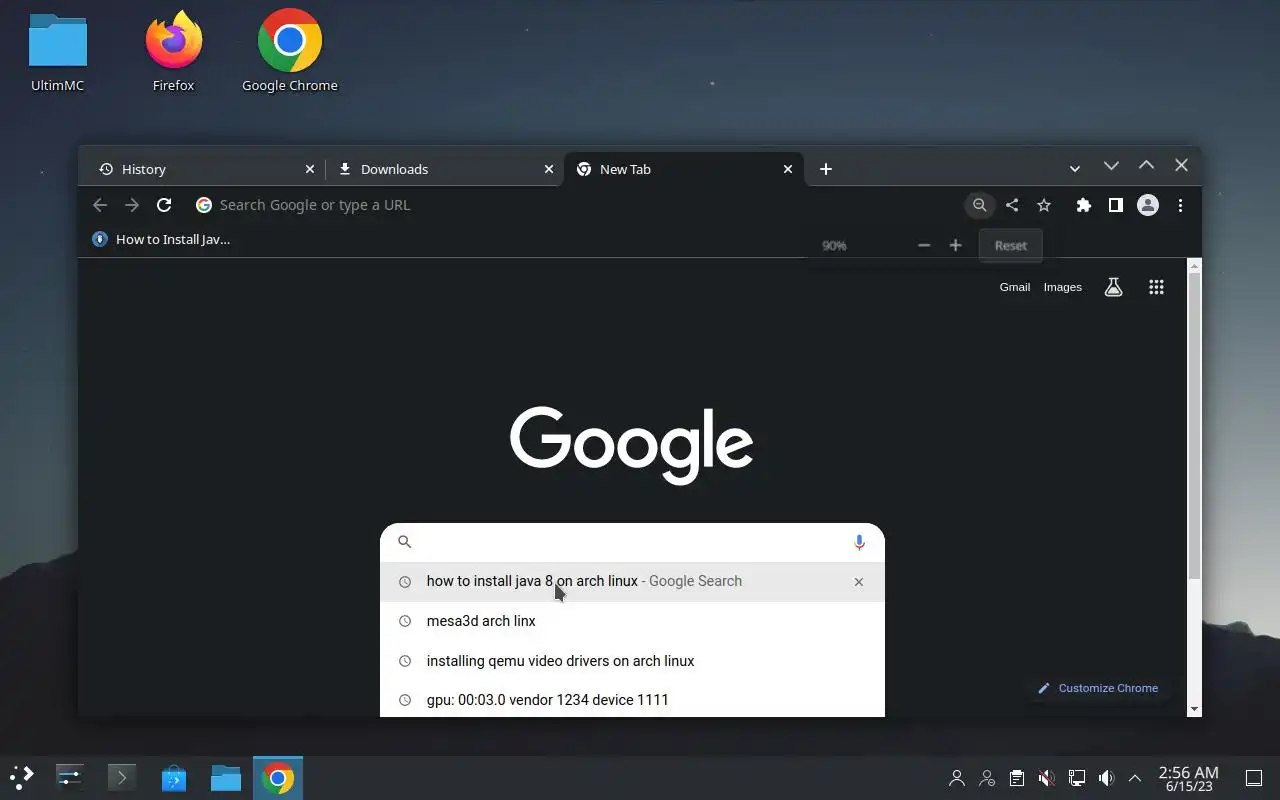Screen dimensions: 1280x800
Task: Open clipboard tray icon
Action: click(x=1016, y=777)
